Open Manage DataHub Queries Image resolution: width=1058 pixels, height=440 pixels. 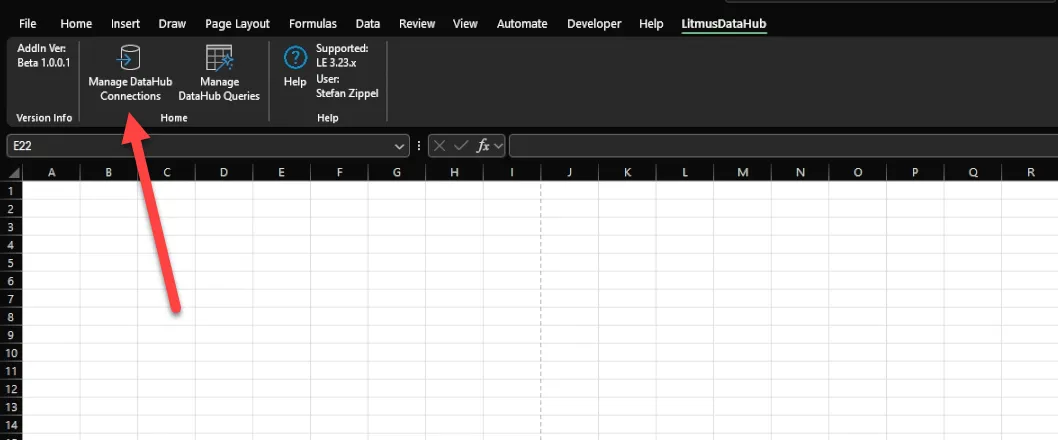(219, 73)
